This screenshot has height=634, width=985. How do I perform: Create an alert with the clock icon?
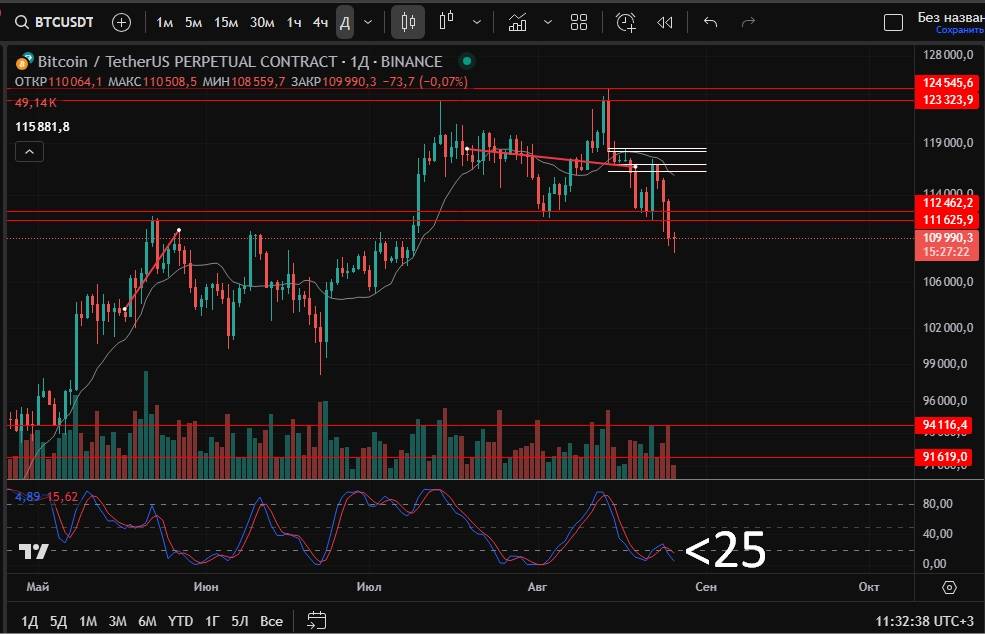[626, 22]
